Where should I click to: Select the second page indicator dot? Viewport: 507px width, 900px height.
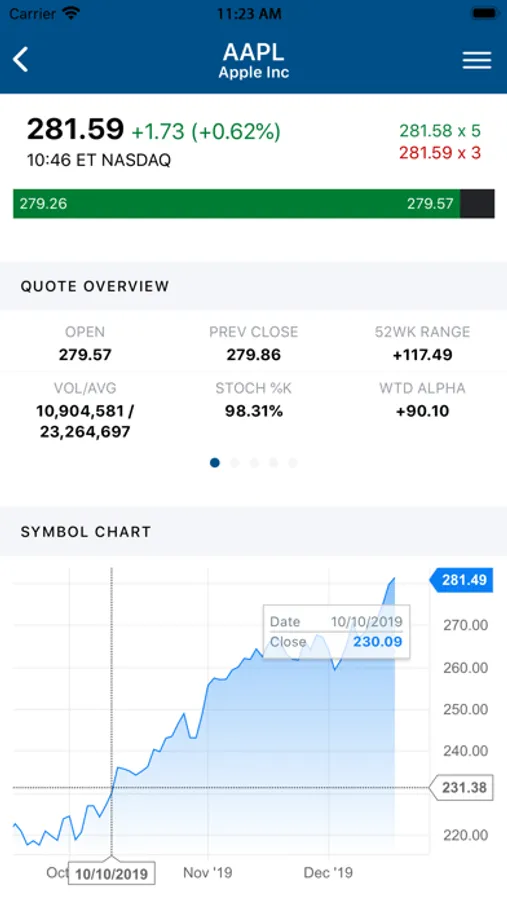pyautogui.click(x=234, y=463)
